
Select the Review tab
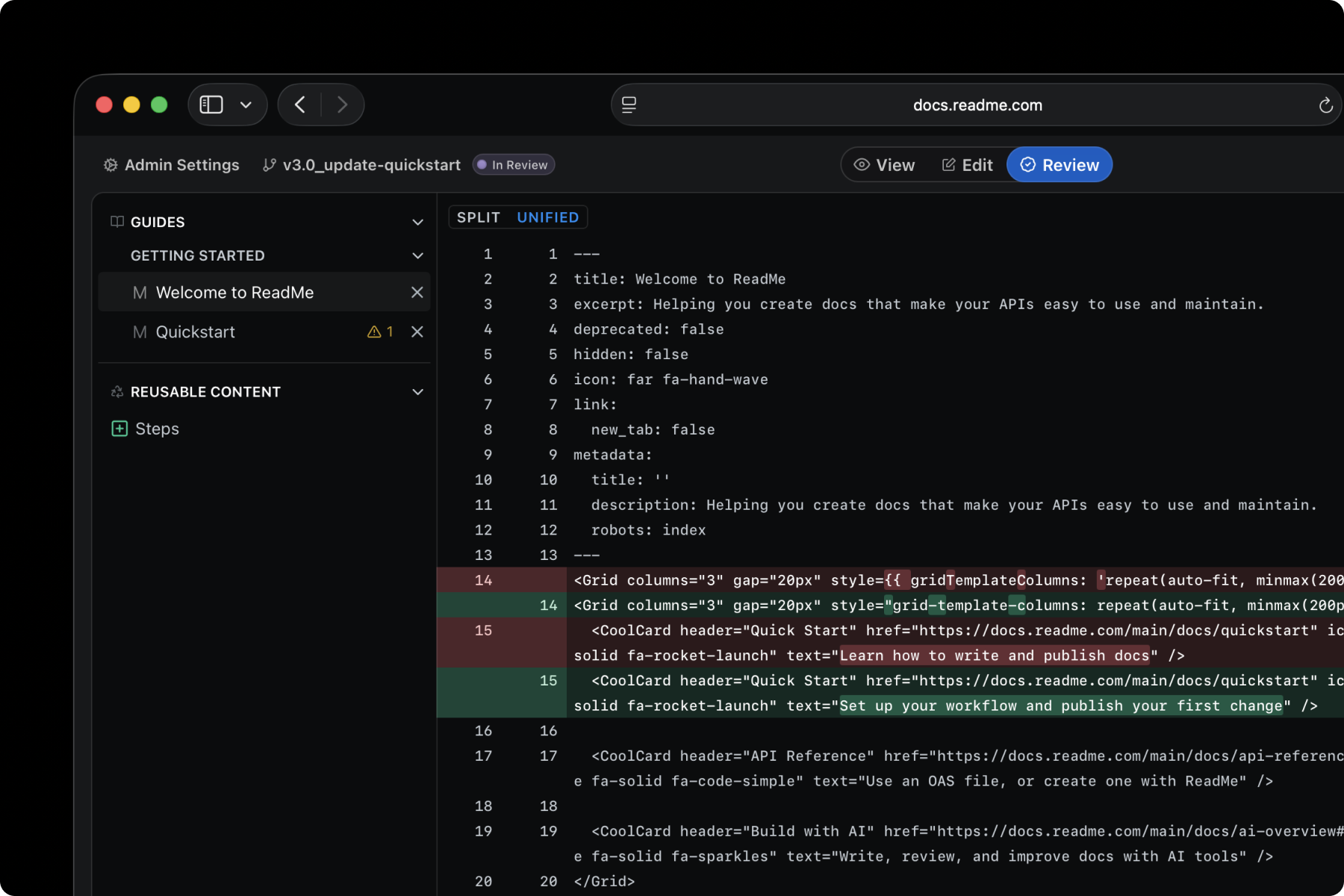point(1059,165)
